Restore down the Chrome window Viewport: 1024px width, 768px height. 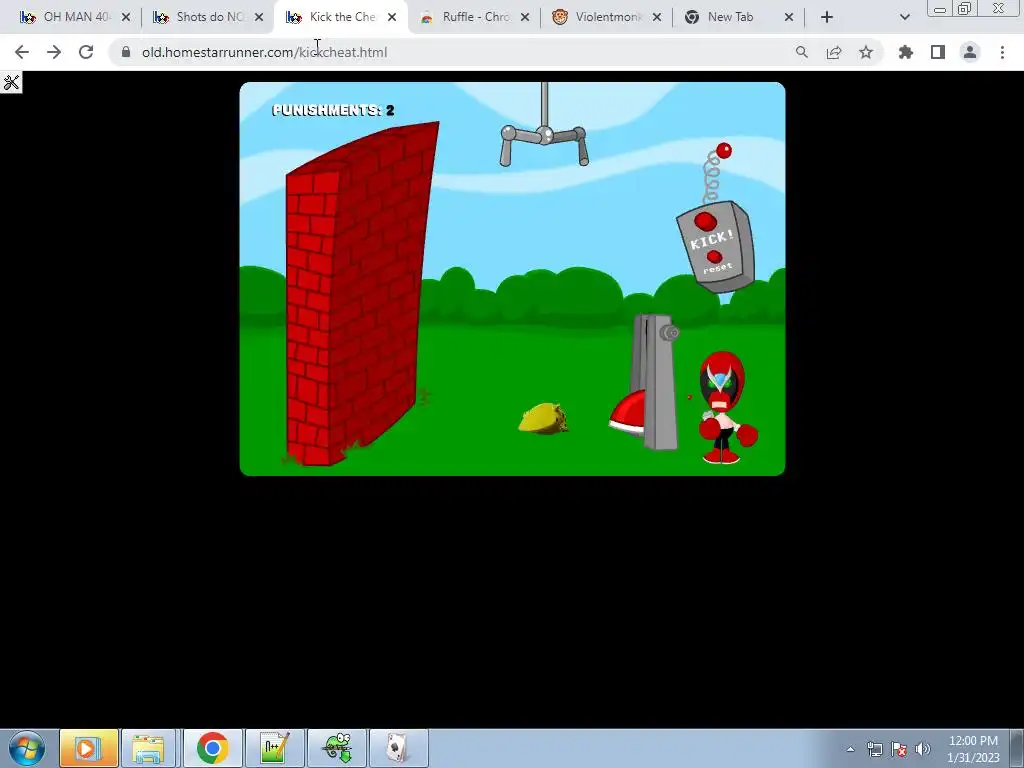point(965,9)
